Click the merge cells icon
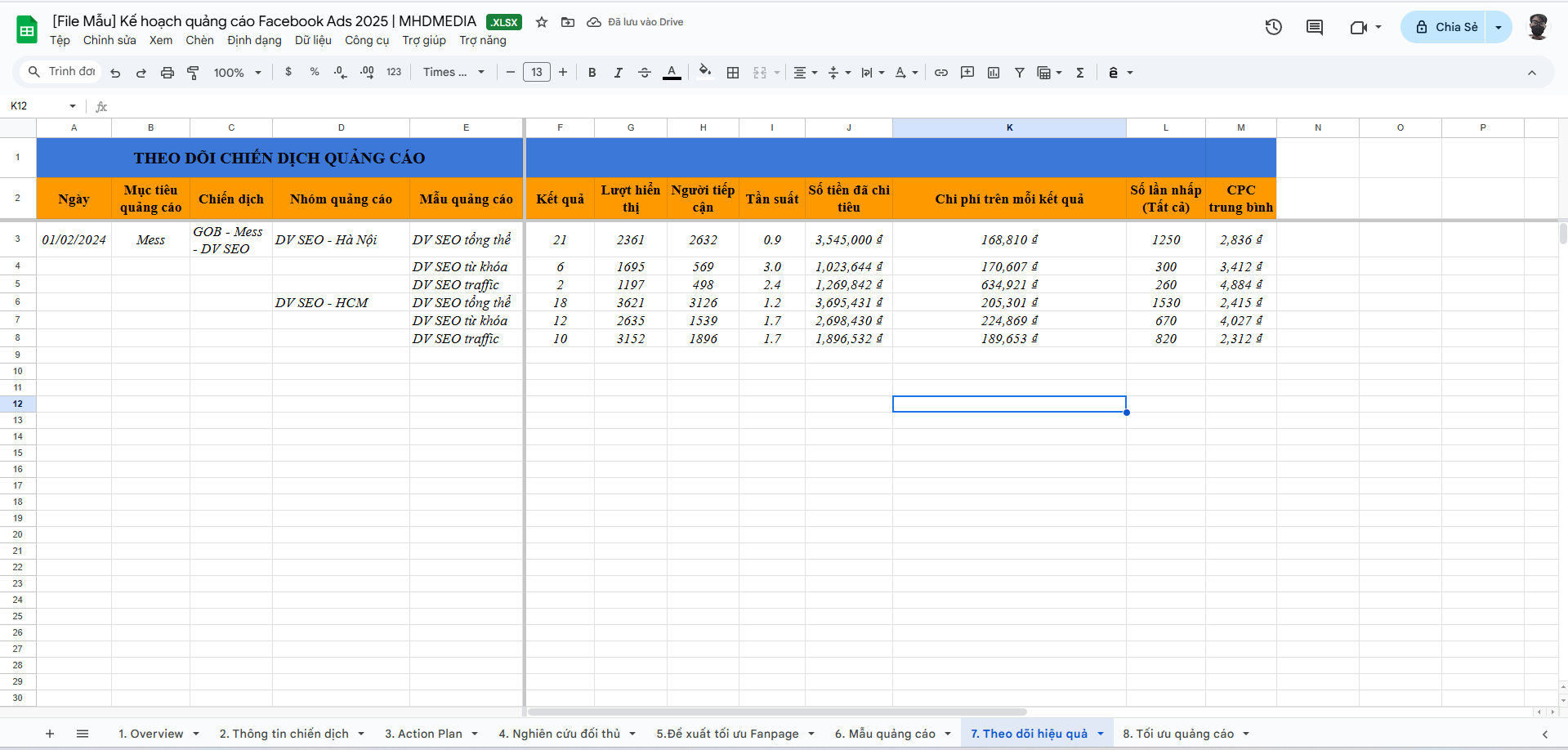The height and width of the screenshot is (750, 1568). click(760, 73)
